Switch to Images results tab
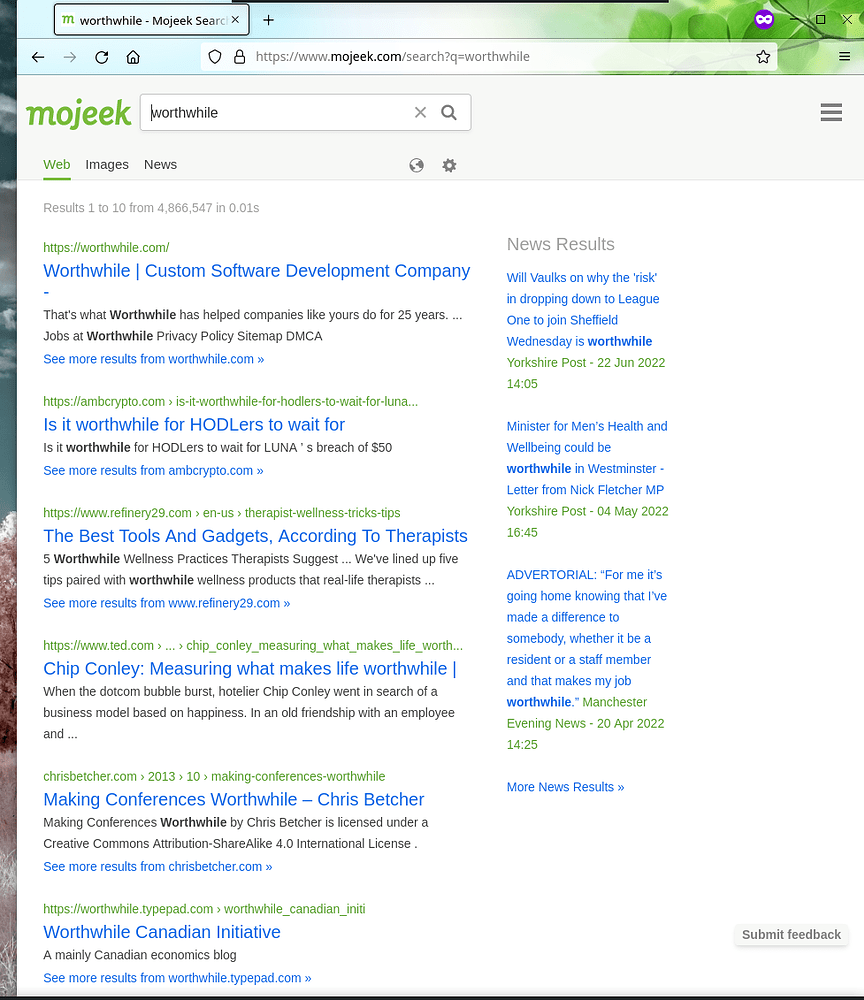The height and width of the screenshot is (1000, 864). [107, 165]
